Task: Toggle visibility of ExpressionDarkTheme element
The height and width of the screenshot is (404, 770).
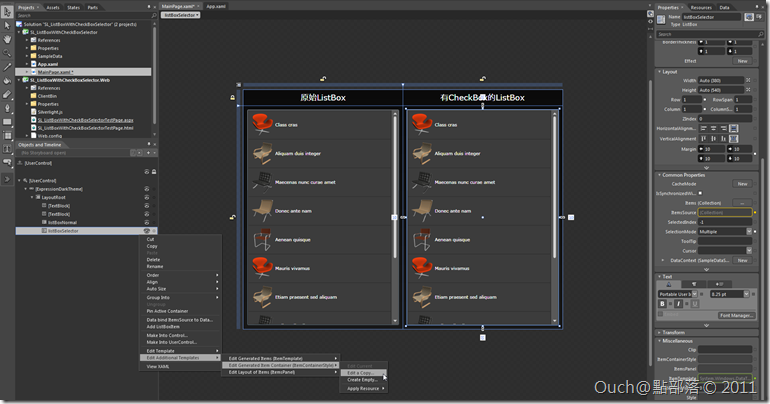Action: click(x=146, y=188)
